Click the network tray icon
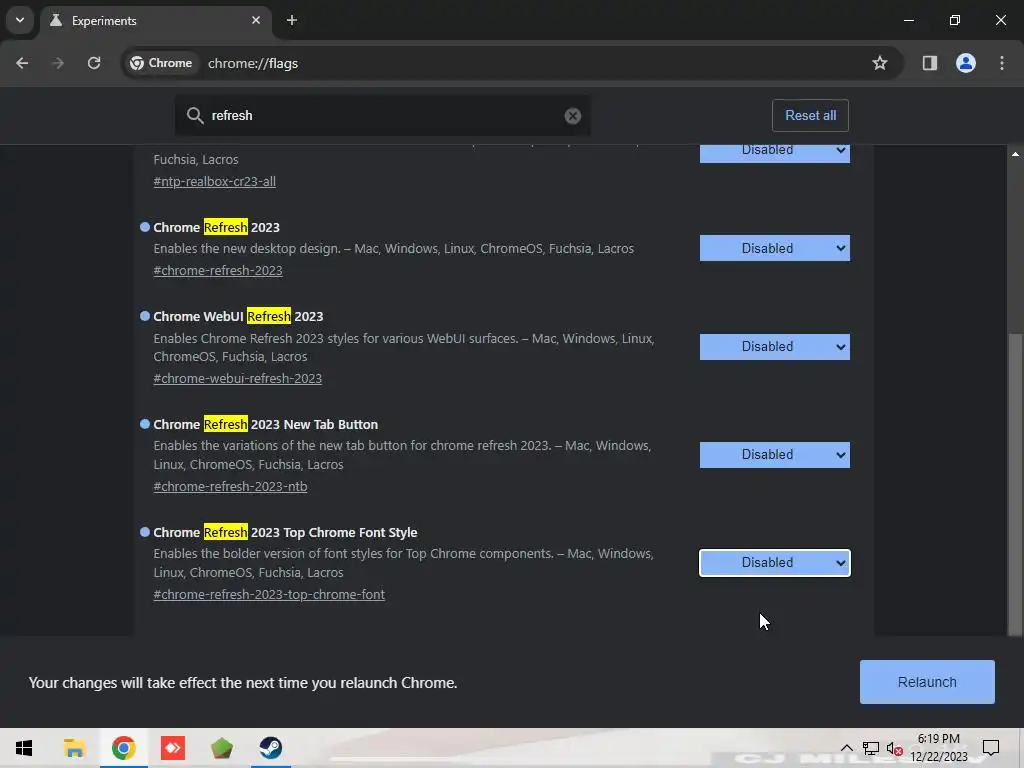This screenshot has height=768, width=1024. [871, 748]
